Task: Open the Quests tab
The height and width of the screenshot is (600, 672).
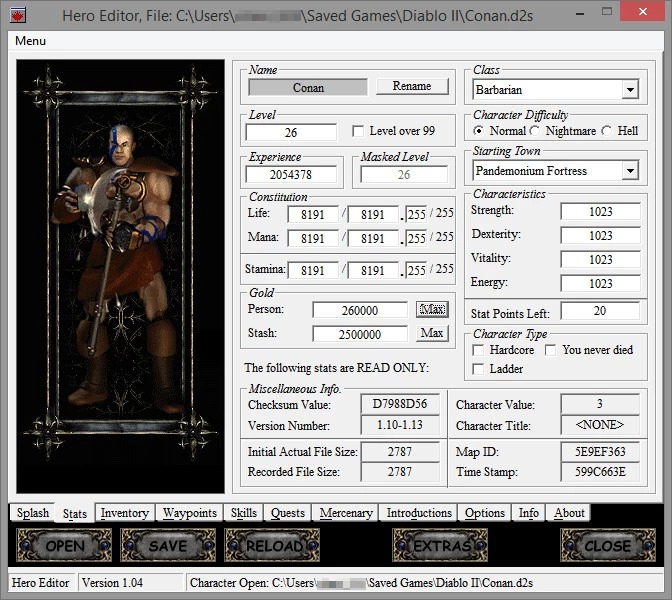Action: (288, 513)
